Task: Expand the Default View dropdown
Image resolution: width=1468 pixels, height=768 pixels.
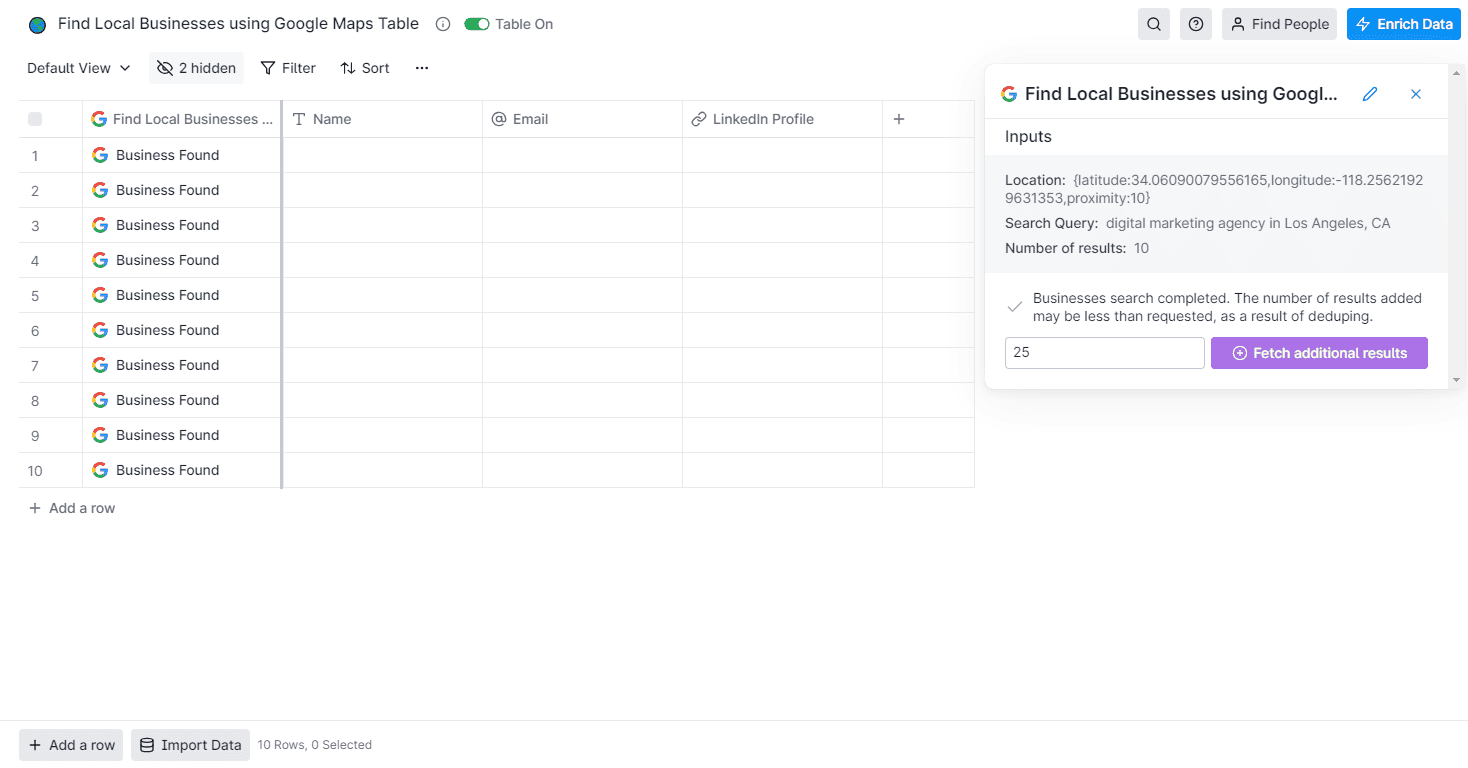Action: click(x=79, y=68)
